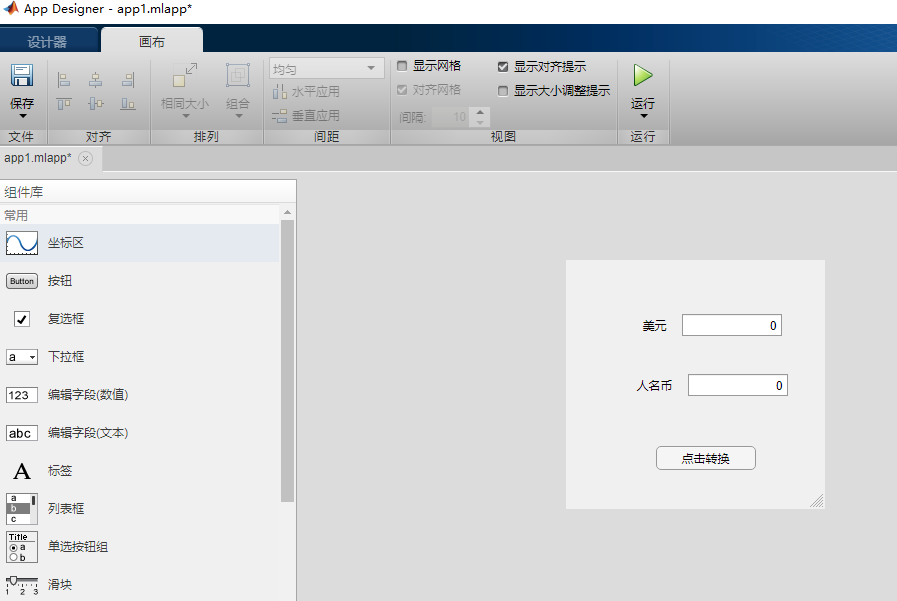Select the 按钮 Button component icon
Viewport: 897px width, 601px height.
[x=22, y=281]
